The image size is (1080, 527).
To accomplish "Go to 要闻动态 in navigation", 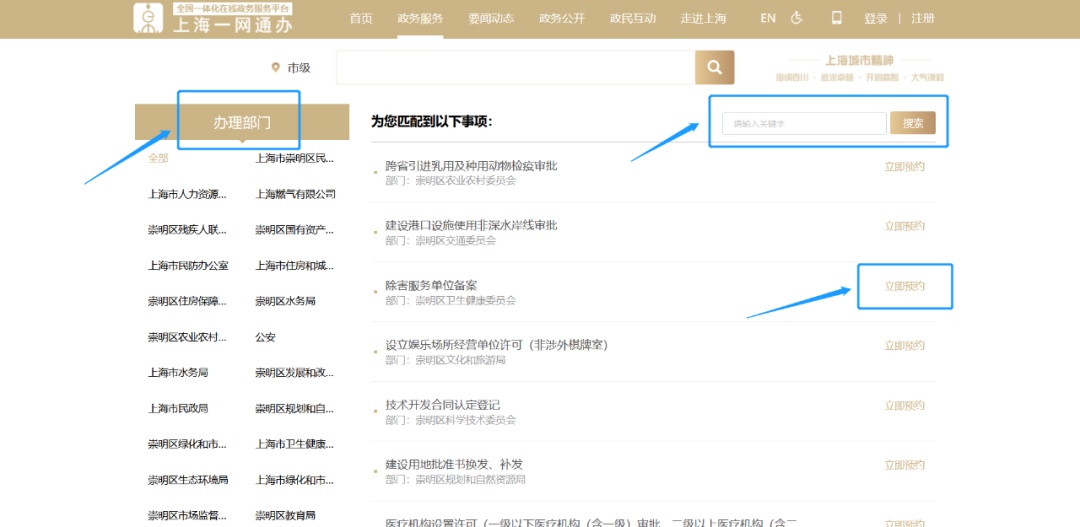I will (x=491, y=18).
